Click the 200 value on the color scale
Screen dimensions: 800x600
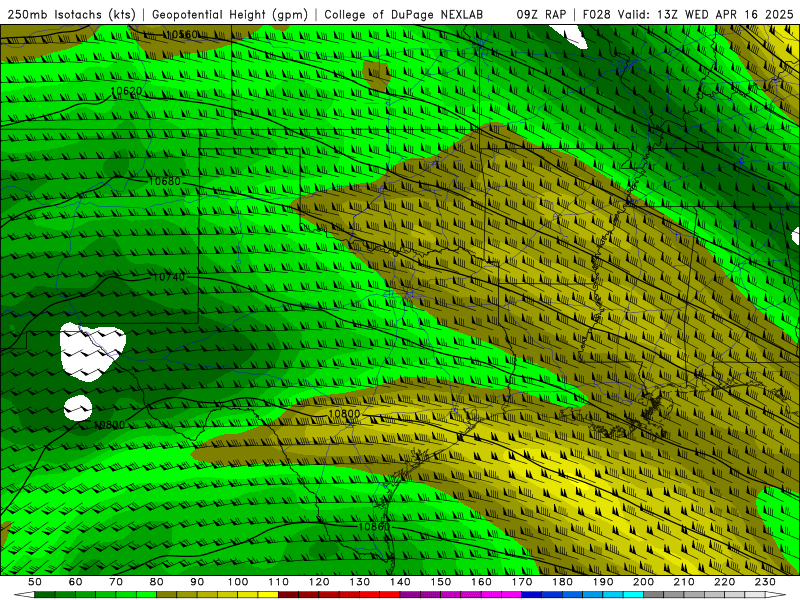[x=643, y=582]
